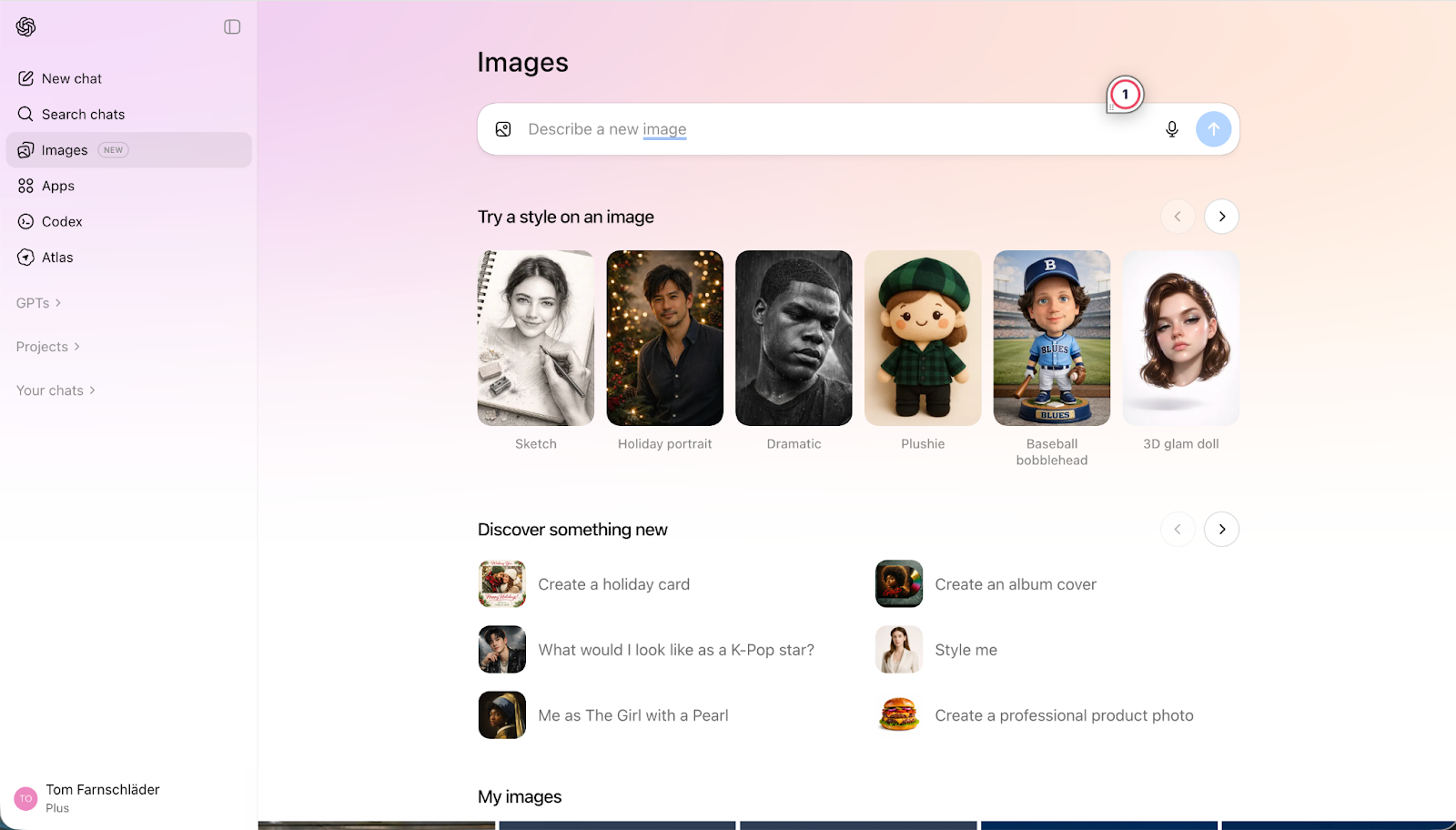Open the Create a holiday card suggestion
Viewport: 1456px width, 830px height.
click(614, 583)
